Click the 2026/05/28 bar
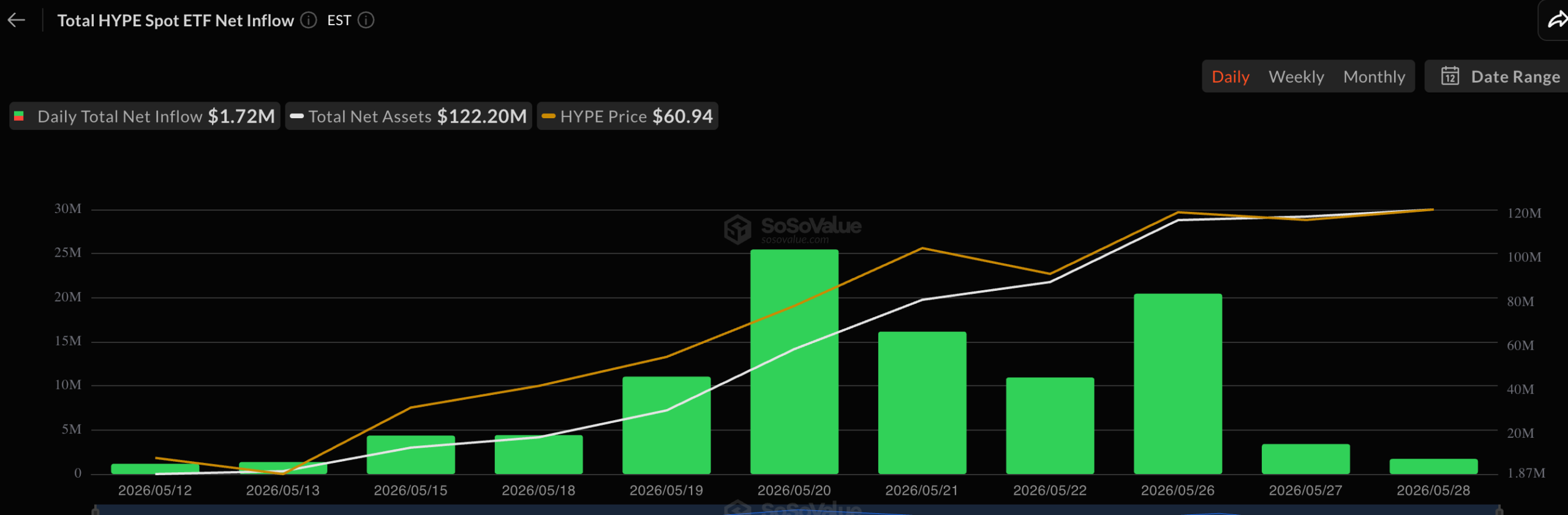 [1433, 467]
